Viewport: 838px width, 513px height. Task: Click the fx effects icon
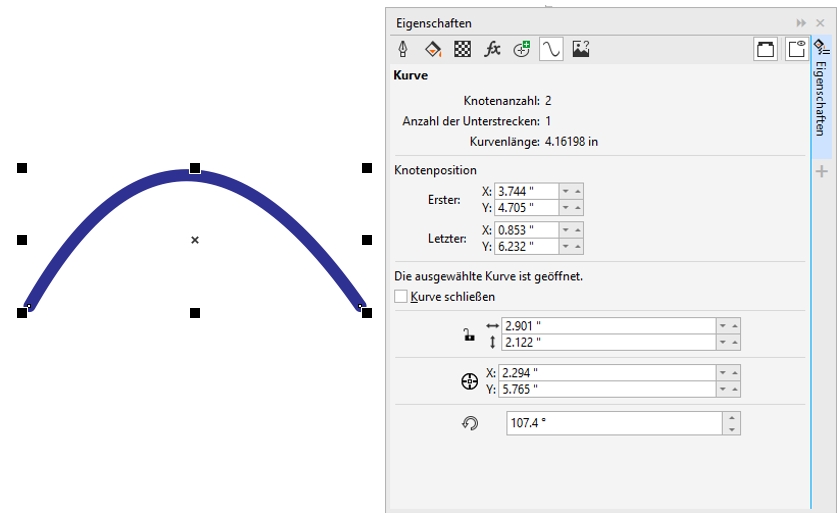492,49
